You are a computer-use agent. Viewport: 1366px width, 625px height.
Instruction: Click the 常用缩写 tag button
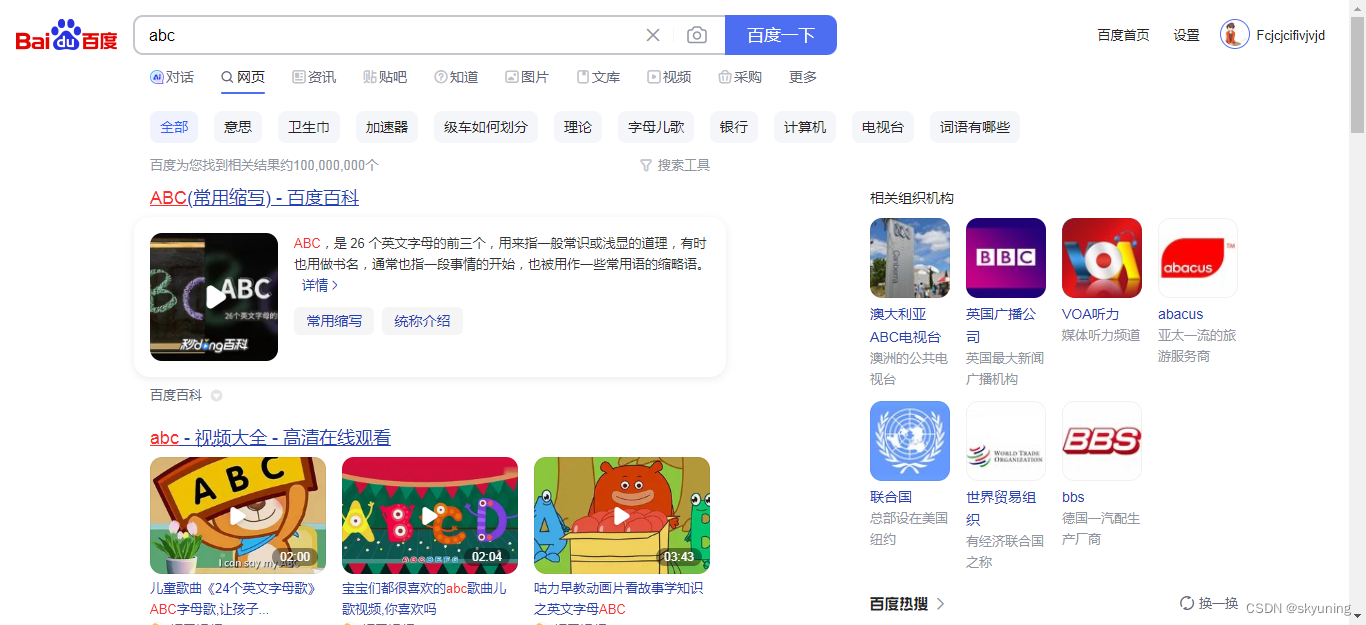334,321
